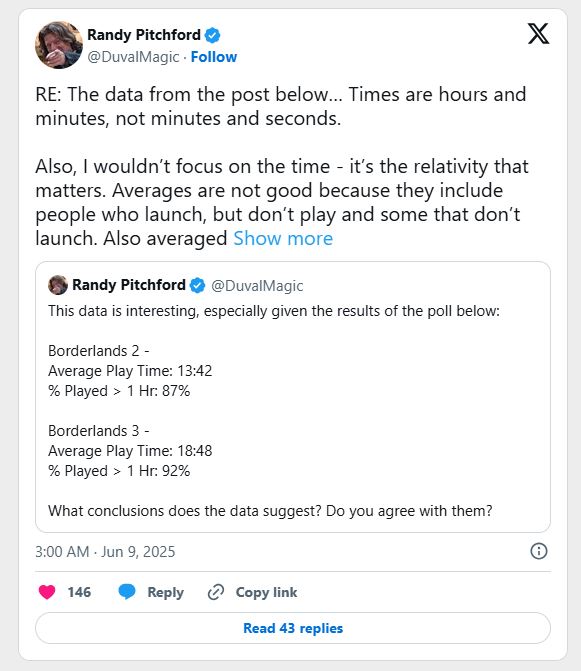The height and width of the screenshot is (671, 581).
Task: Click the main Randy Pitchford display name
Action: point(144,35)
